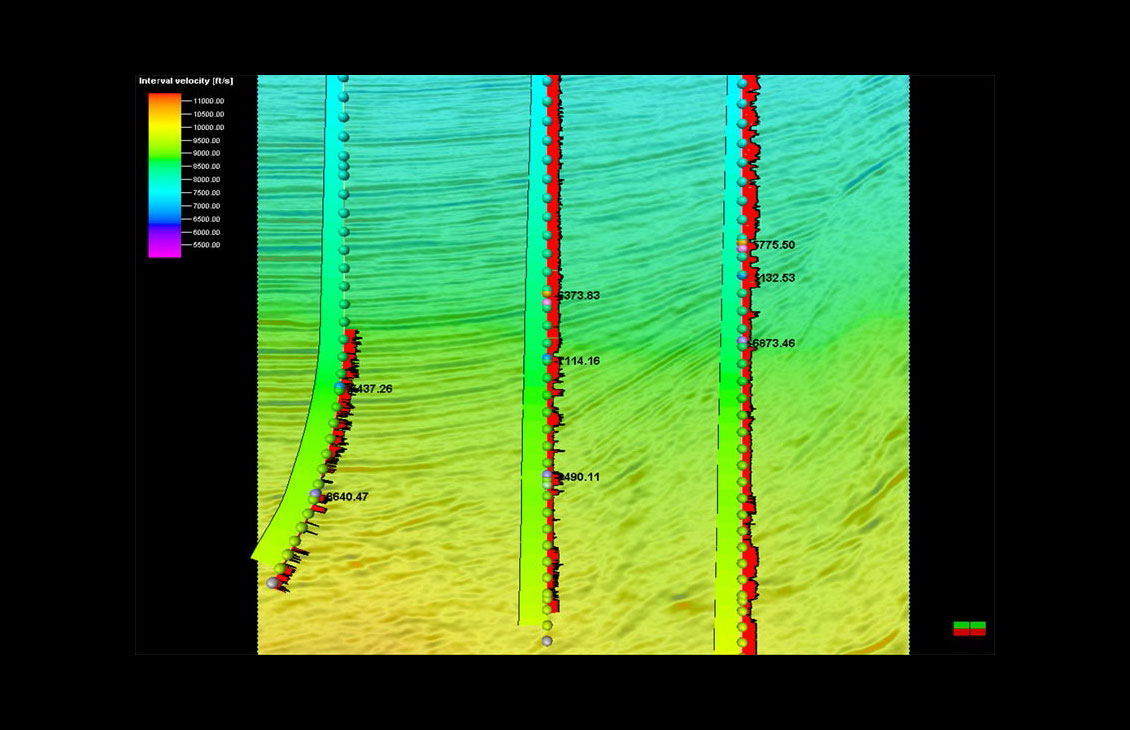Image resolution: width=1130 pixels, height=730 pixels.
Task: Pick the pink marker on the middle well
Action: point(547,302)
